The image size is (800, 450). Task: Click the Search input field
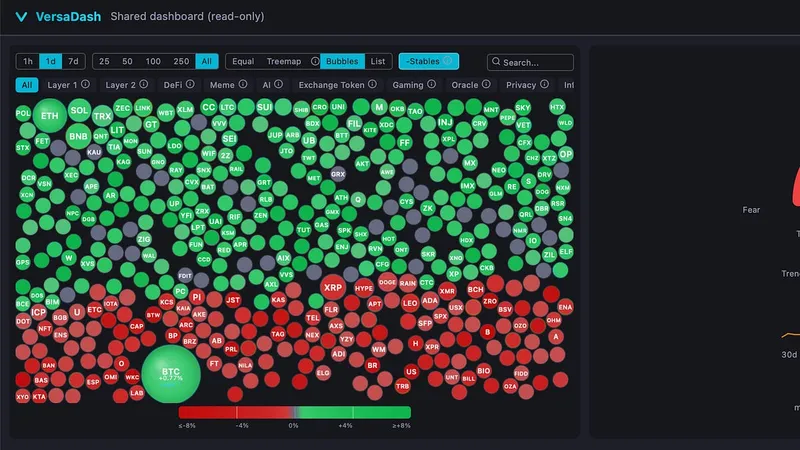coord(530,62)
